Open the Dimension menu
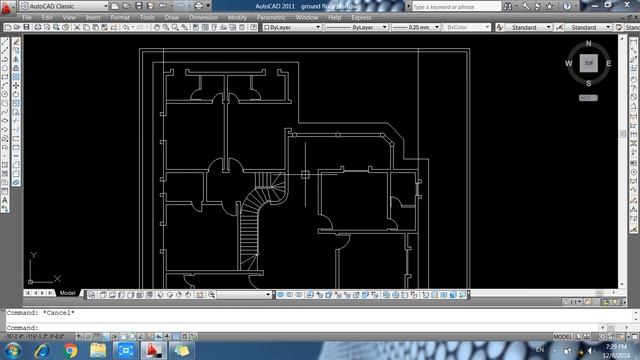Viewport: 640px width, 360px height. pos(203,18)
